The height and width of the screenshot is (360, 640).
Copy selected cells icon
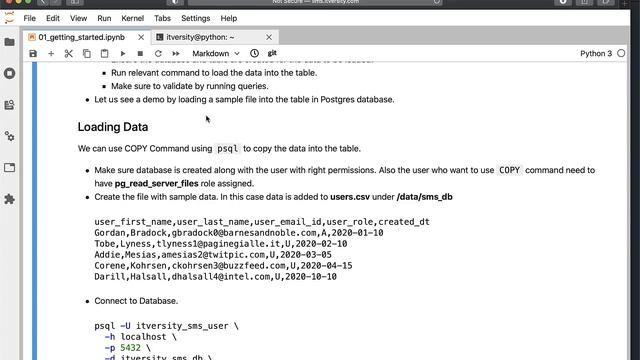pyautogui.click(x=87, y=53)
